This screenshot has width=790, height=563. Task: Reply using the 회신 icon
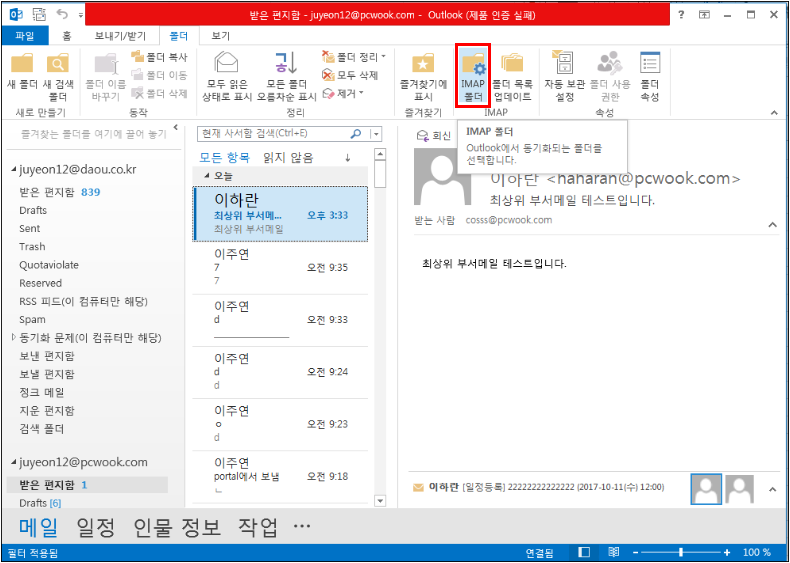(x=434, y=136)
